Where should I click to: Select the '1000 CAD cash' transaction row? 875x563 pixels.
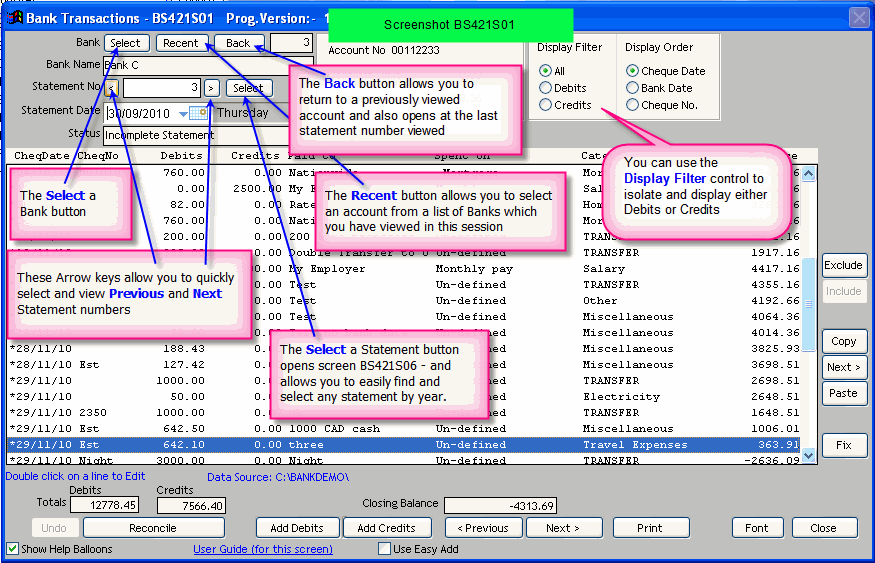tap(404, 429)
